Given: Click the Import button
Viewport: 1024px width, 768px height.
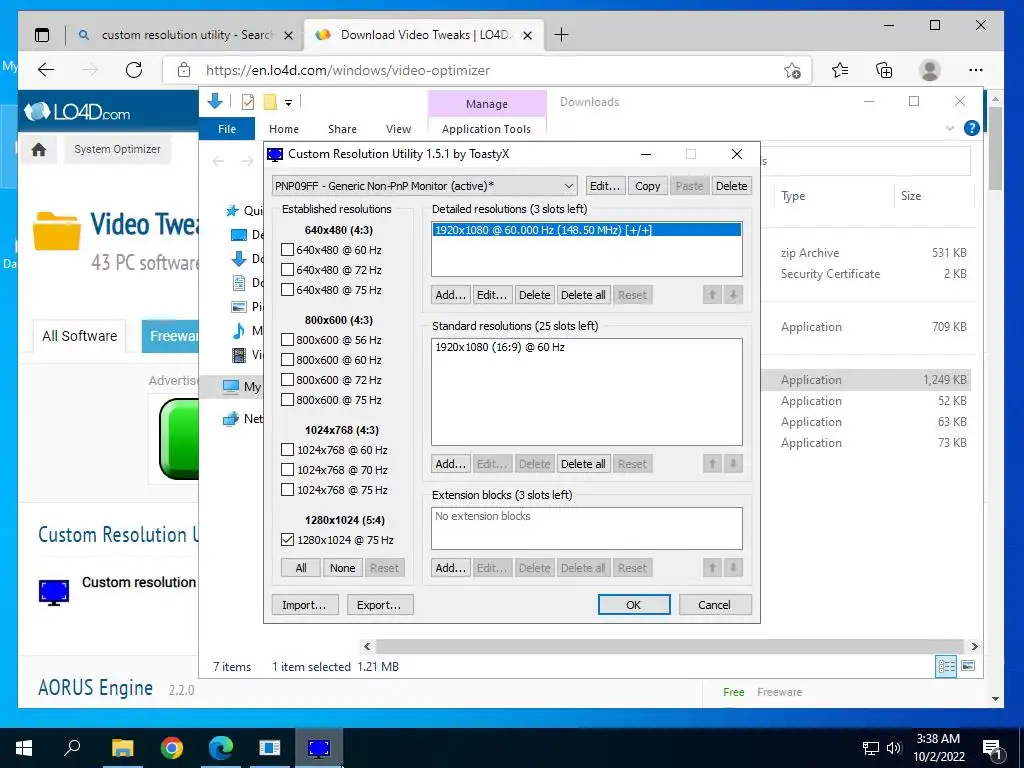Looking at the screenshot, I should tap(304, 605).
